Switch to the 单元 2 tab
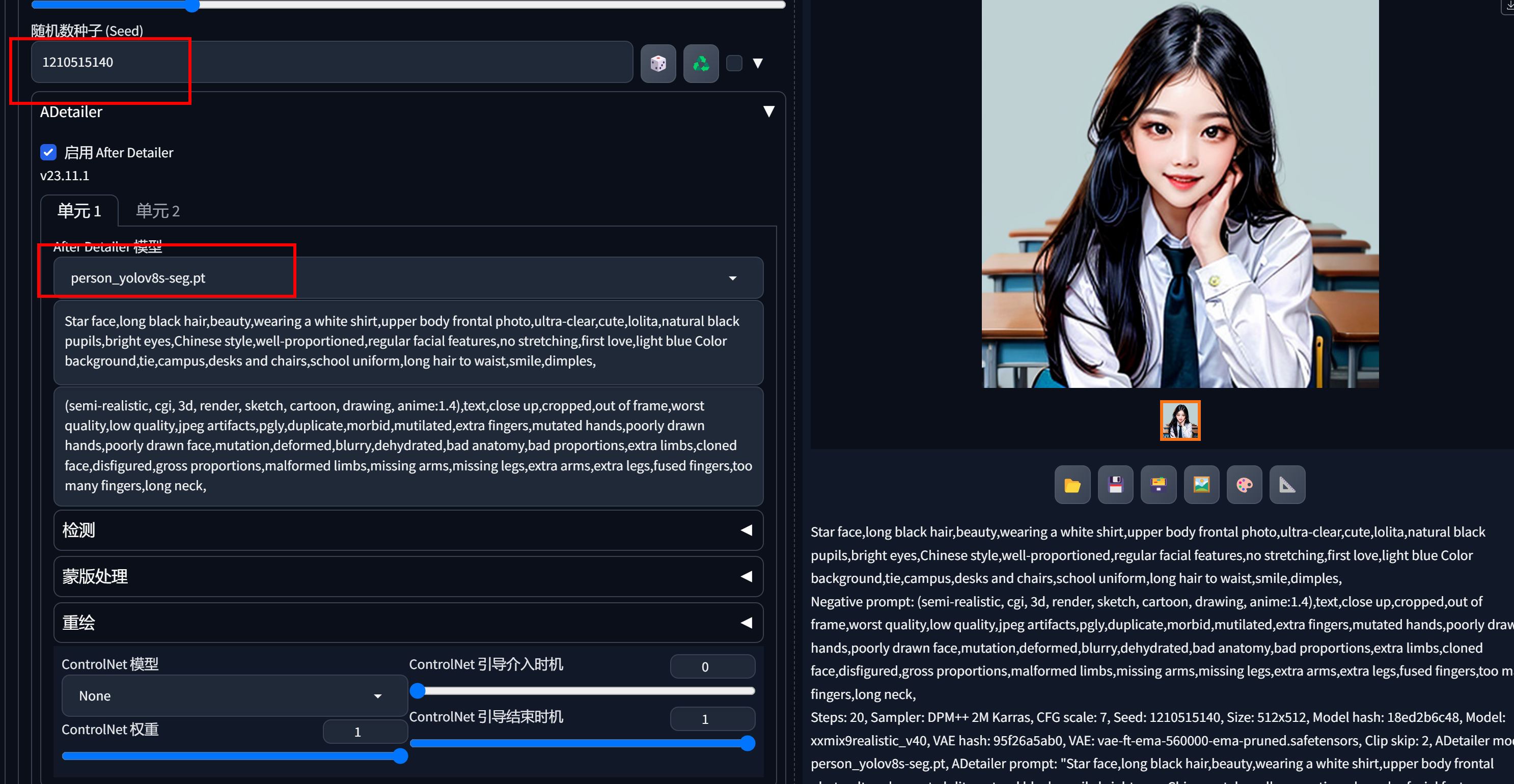The width and height of the screenshot is (1514, 784). tap(157, 211)
